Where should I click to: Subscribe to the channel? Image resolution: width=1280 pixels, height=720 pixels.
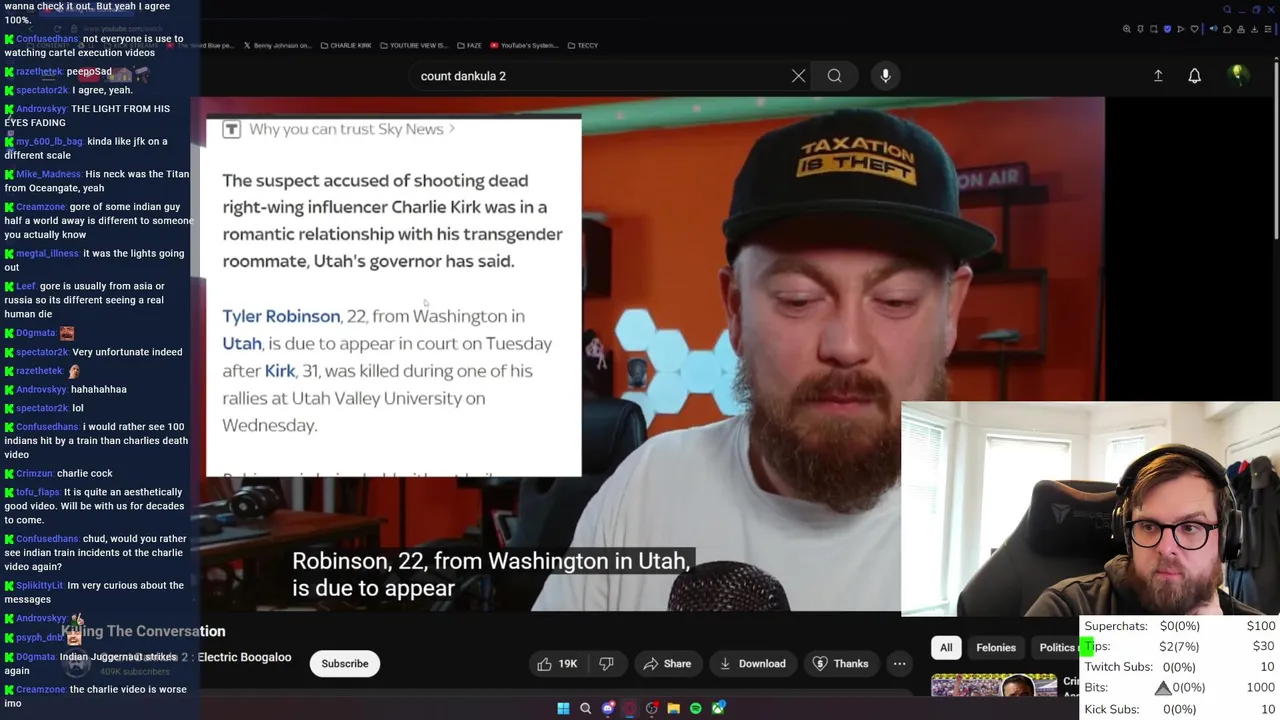[345, 664]
